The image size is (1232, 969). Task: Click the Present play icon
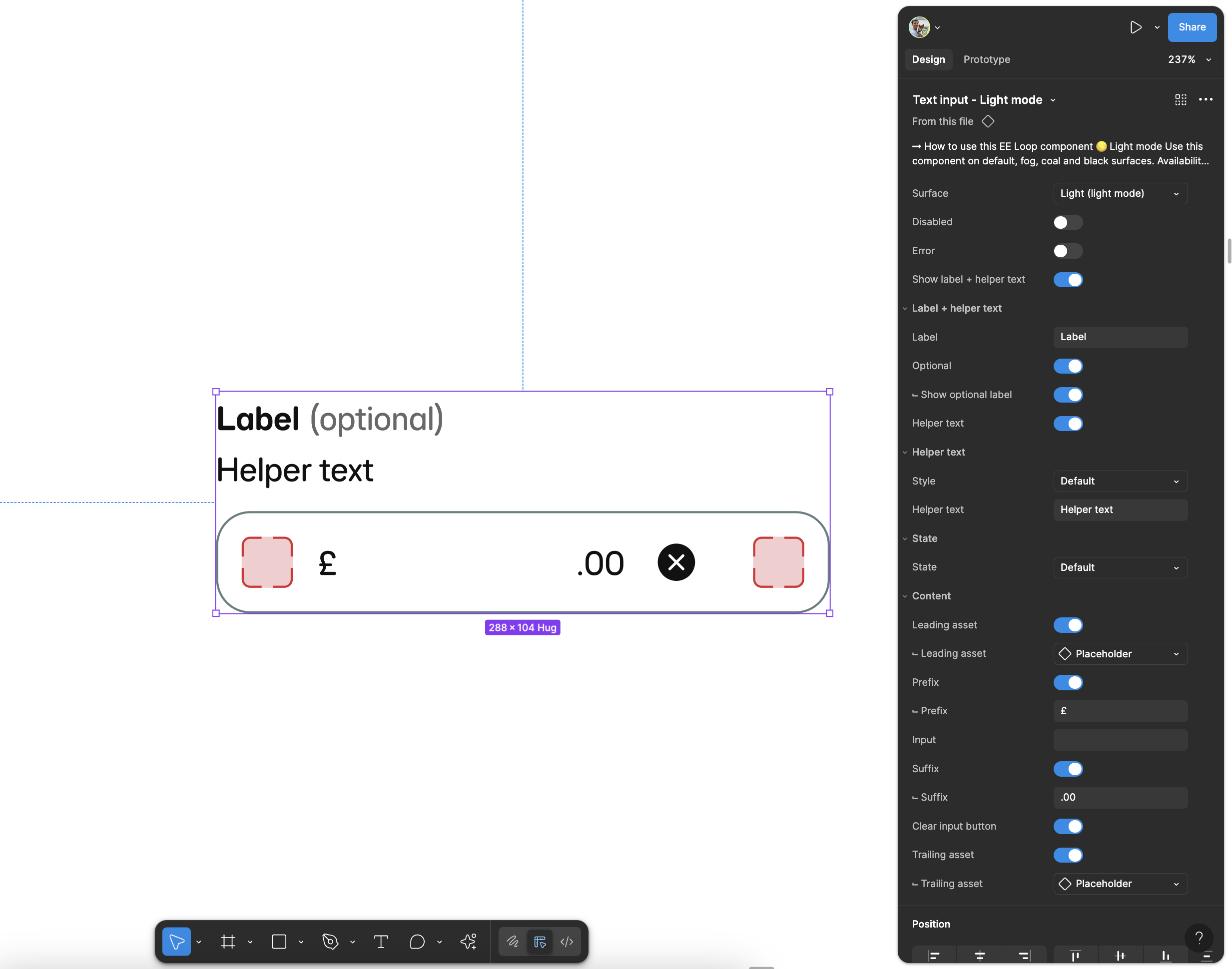(x=1136, y=27)
